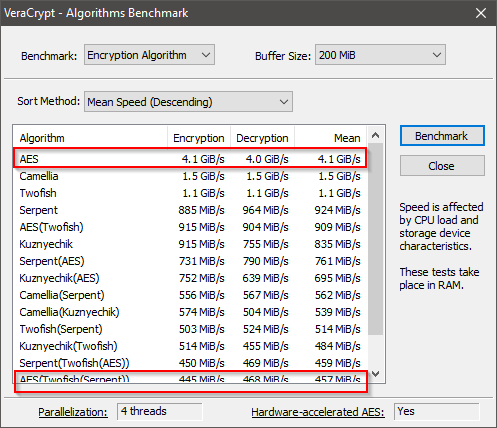Viewport: 497px width, 428px height.
Task: Click the Hardware-accelerated AES Yes field
Action: pos(437,412)
